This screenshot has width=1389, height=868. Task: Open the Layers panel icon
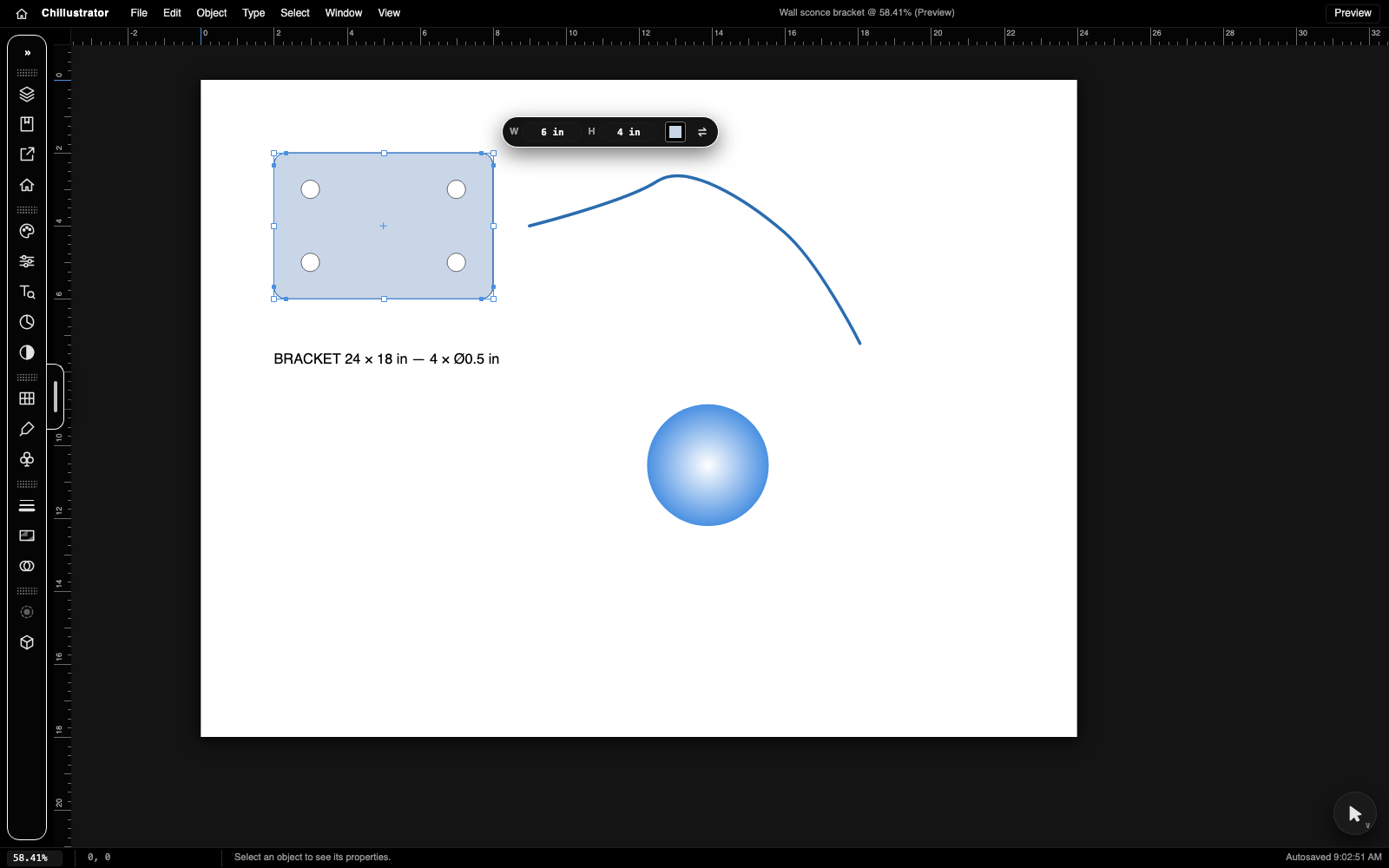(x=27, y=94)
